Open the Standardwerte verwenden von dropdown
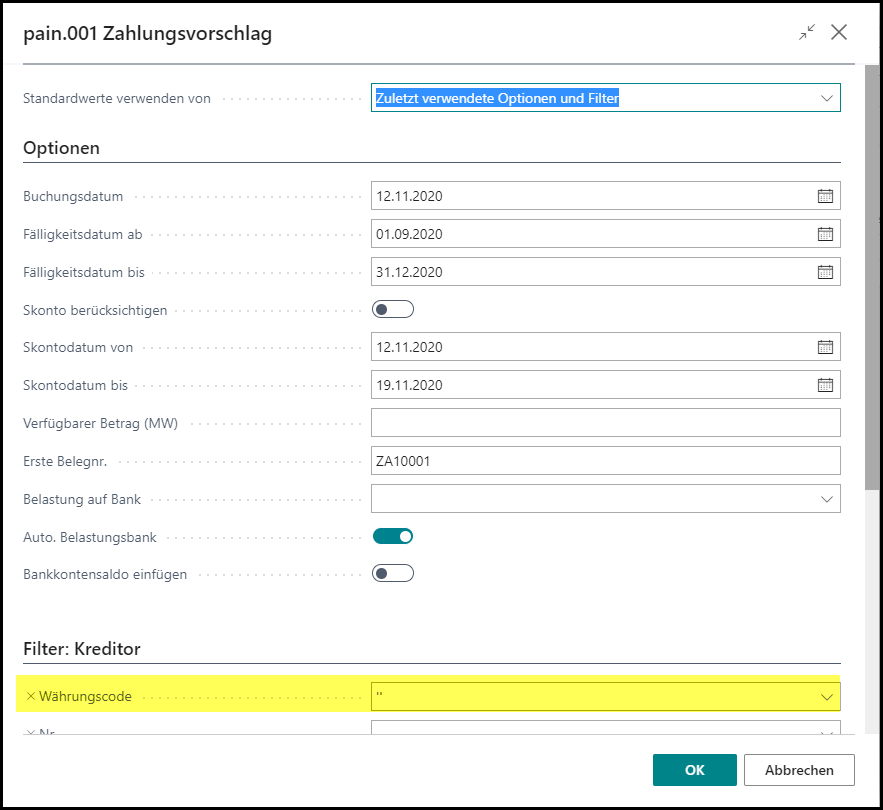Screen dimensions: 883x810 (827, 97)
